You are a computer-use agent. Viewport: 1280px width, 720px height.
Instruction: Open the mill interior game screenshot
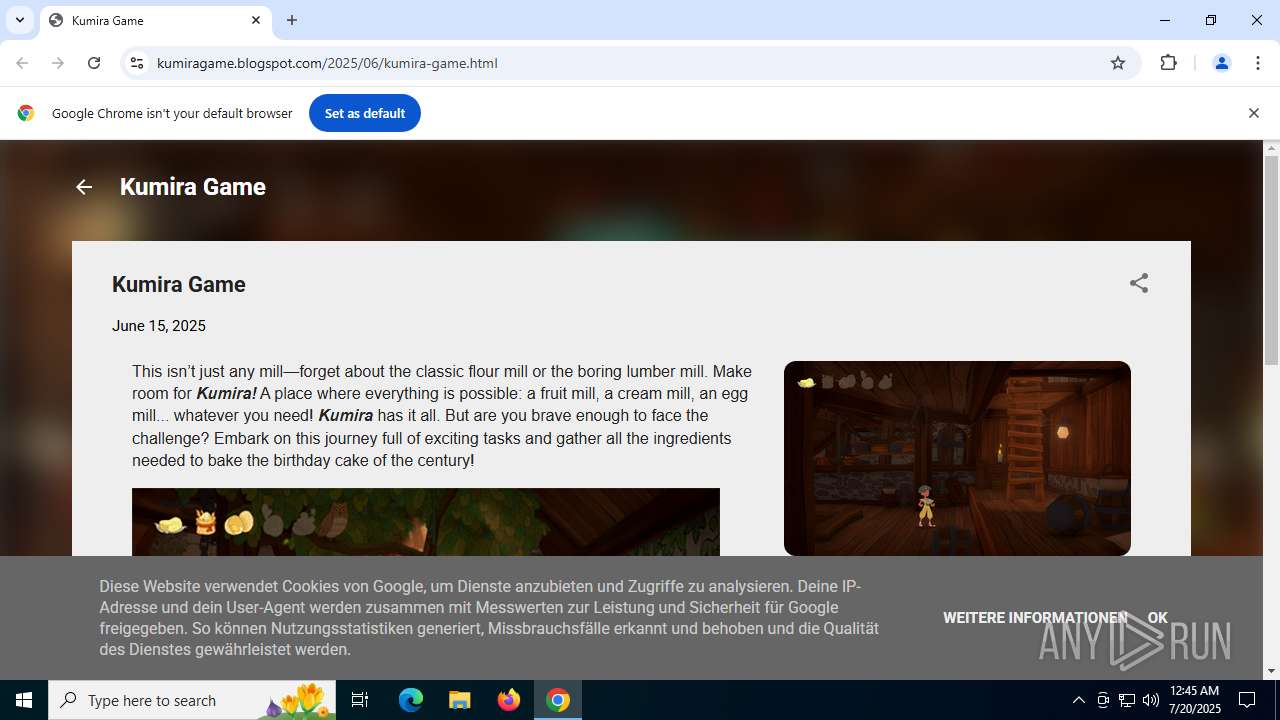(957, 458)
